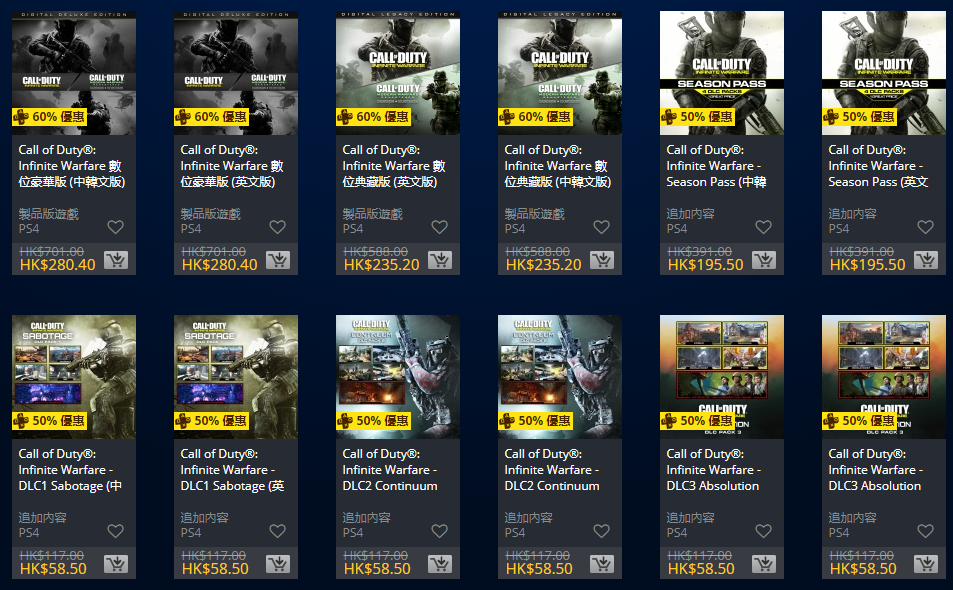Click second DLC2 Continuum cover thumbnail
Screen dimensions: 953x590
pos(560,377)
